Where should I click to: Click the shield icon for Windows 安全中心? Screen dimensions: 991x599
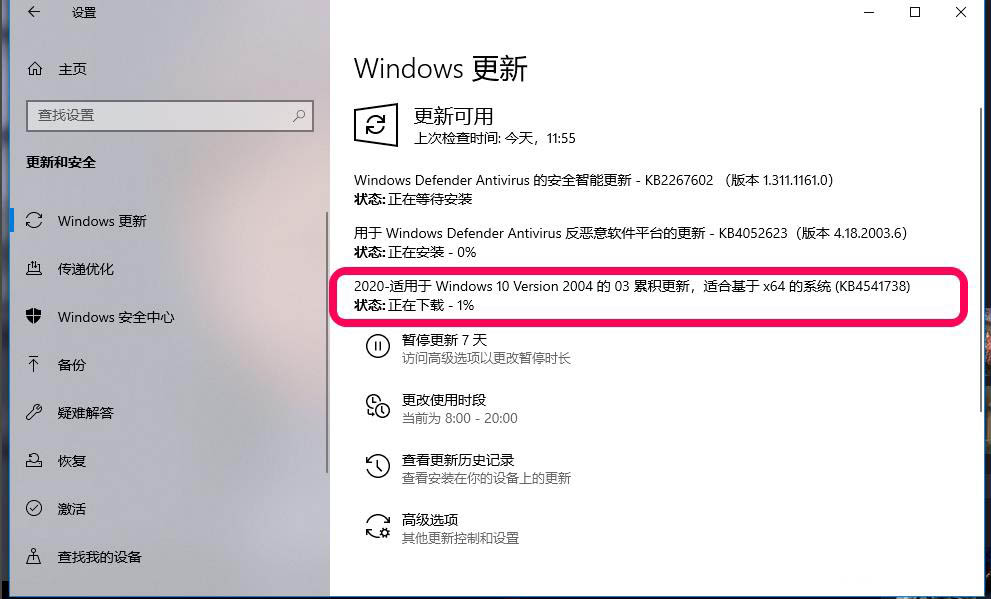click(x=34, y=316)
